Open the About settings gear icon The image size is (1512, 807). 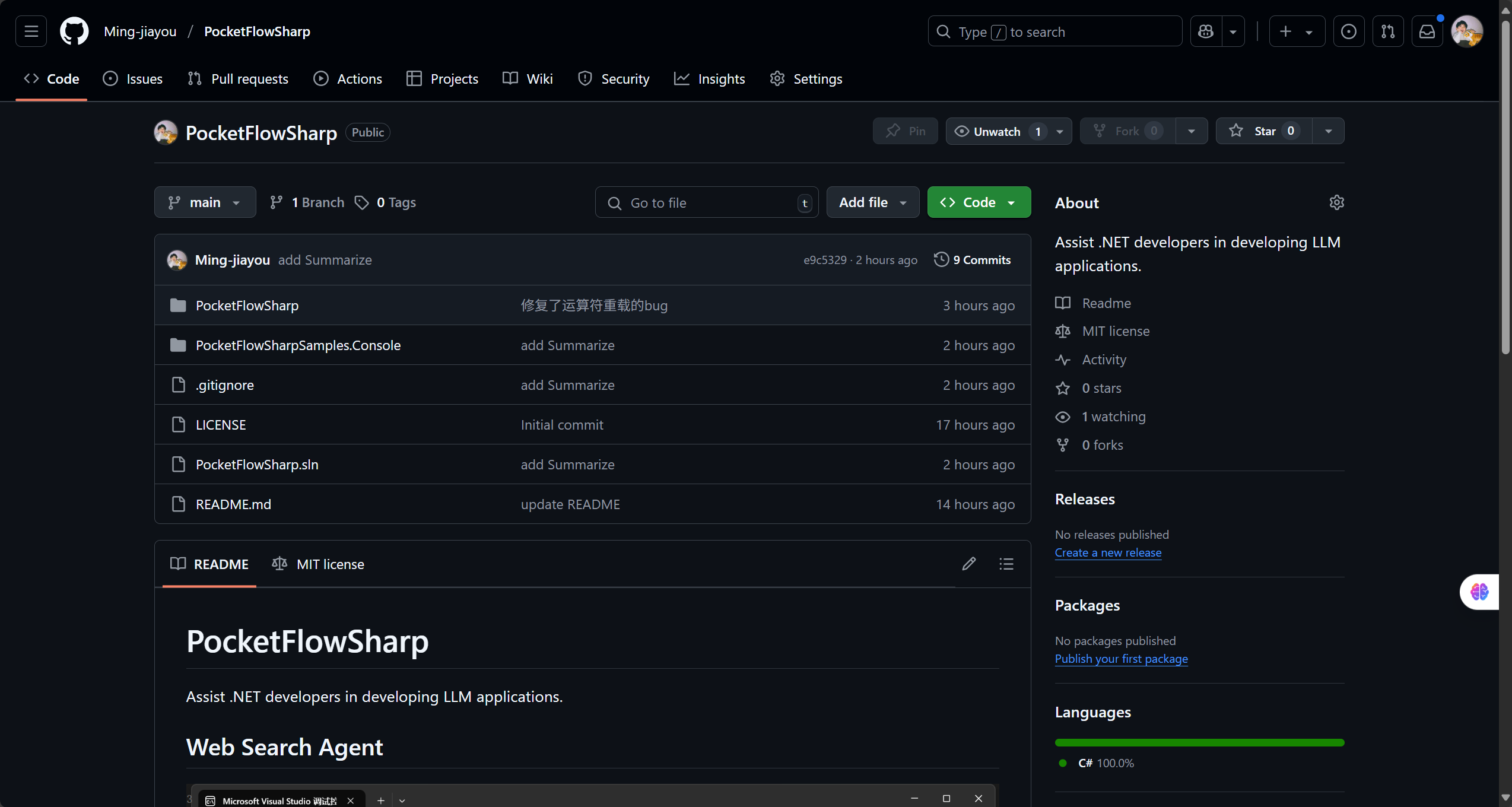click(x=1336, y=202)
